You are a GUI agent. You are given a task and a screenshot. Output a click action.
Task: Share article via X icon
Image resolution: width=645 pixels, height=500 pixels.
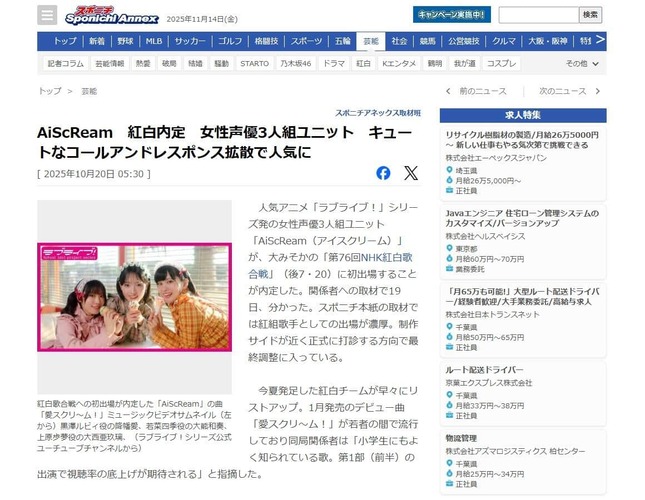pyautogui.click(x=411, y=173)
